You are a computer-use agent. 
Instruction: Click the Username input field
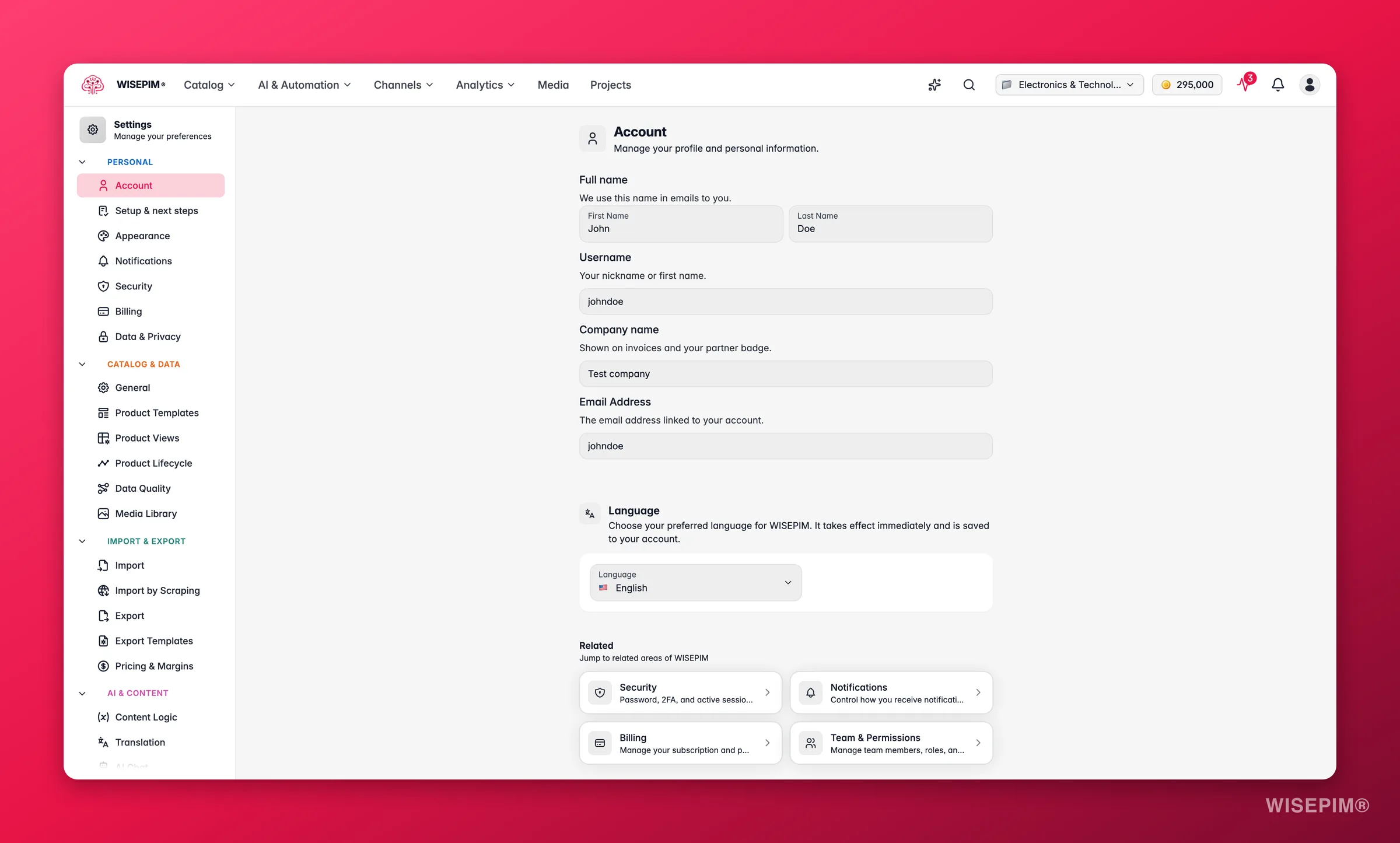[x=786, y=302]
